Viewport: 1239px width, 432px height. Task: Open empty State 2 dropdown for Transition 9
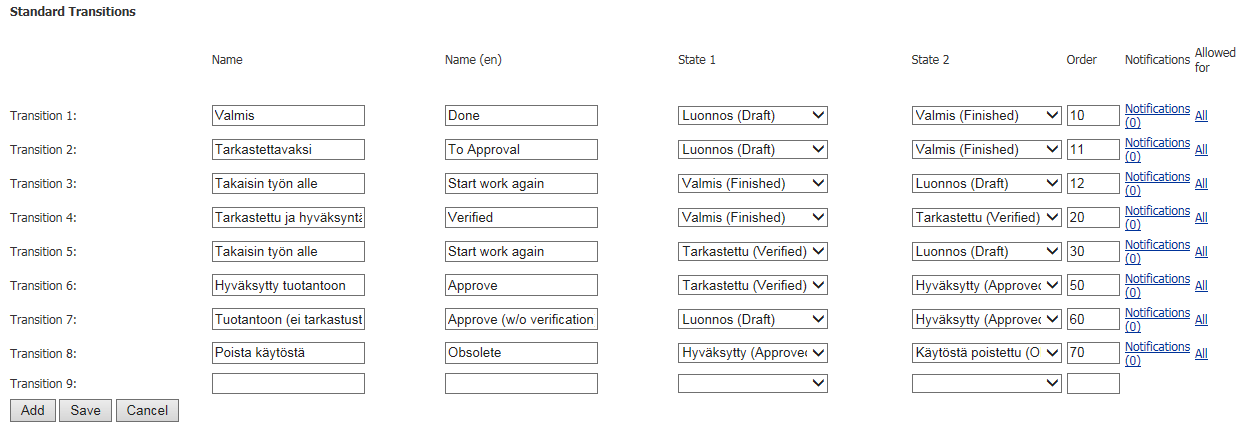click(x=986, y=384)
